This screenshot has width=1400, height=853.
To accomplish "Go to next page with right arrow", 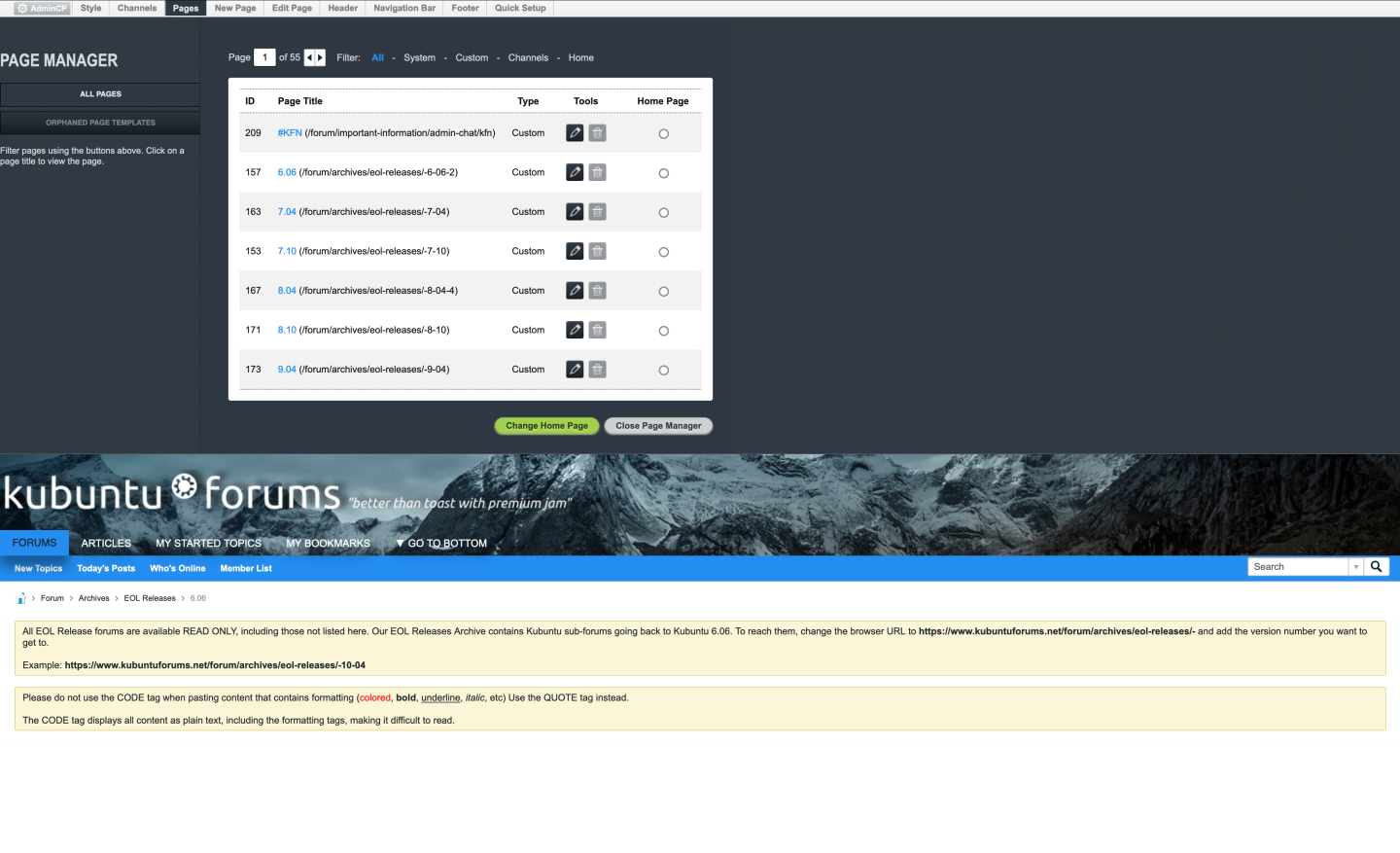I will tap(320, 57).
